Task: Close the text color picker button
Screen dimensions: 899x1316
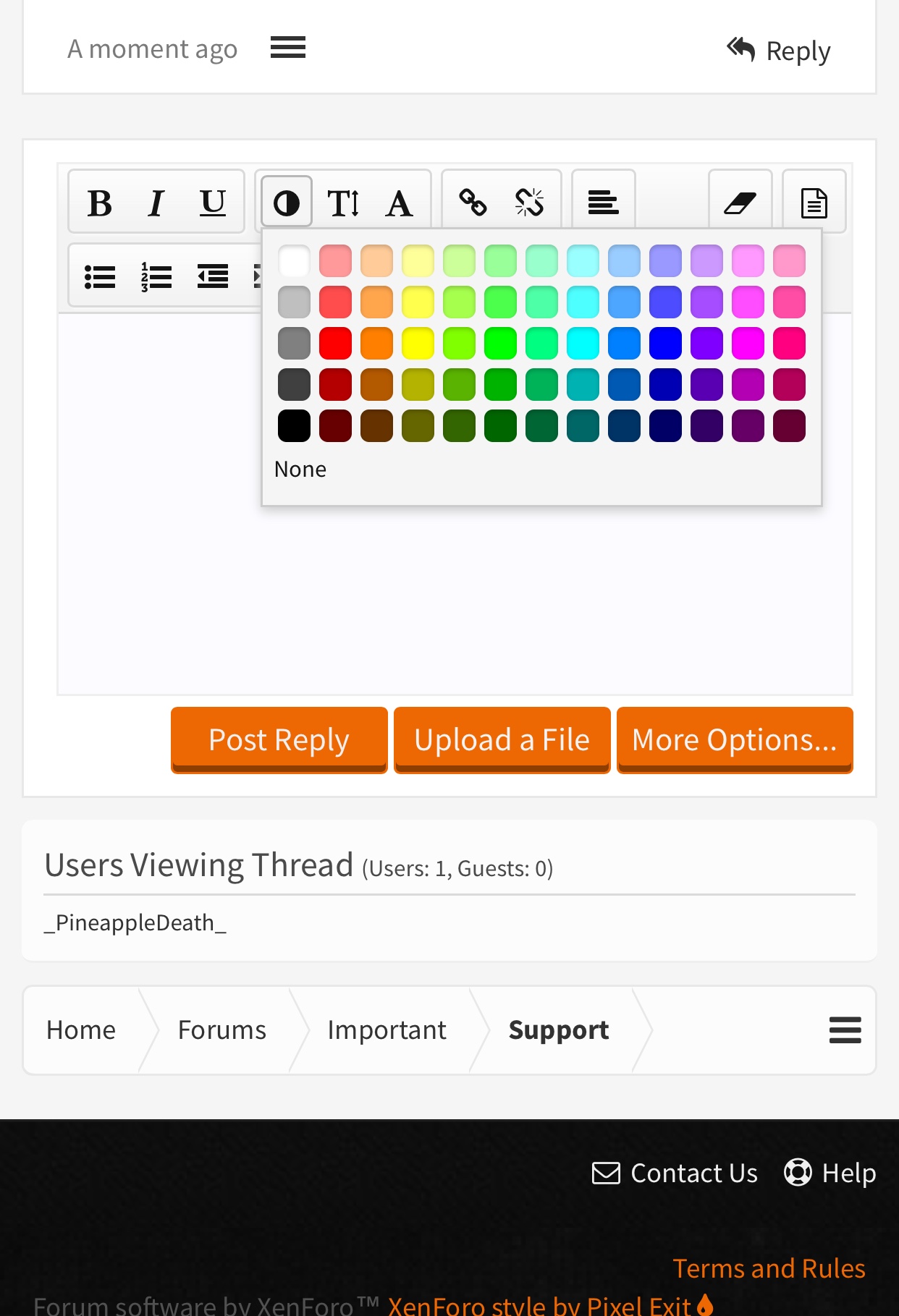Action: coord(287,203)
